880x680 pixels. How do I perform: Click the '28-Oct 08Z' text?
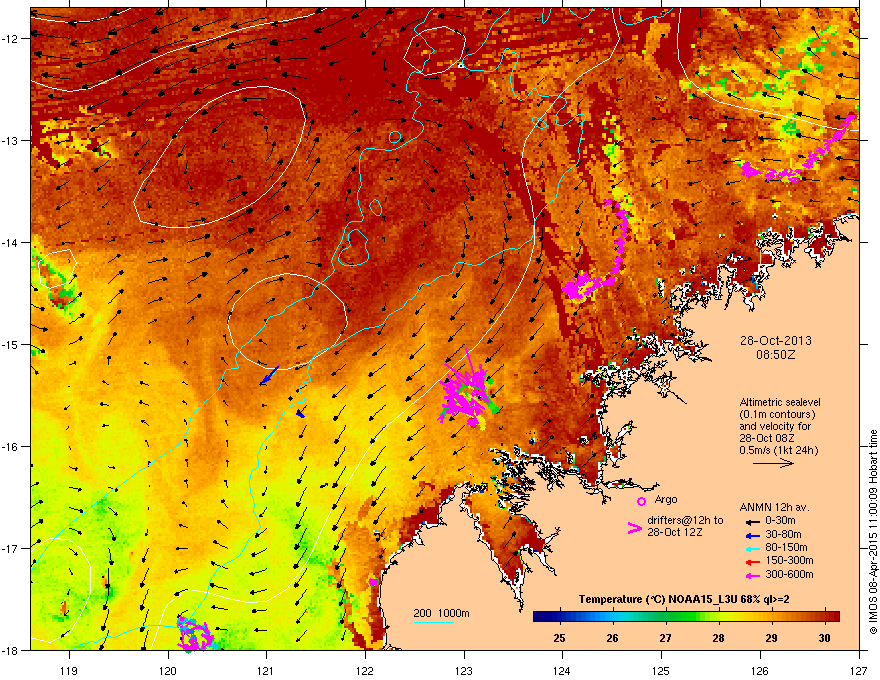pos(767,438)
